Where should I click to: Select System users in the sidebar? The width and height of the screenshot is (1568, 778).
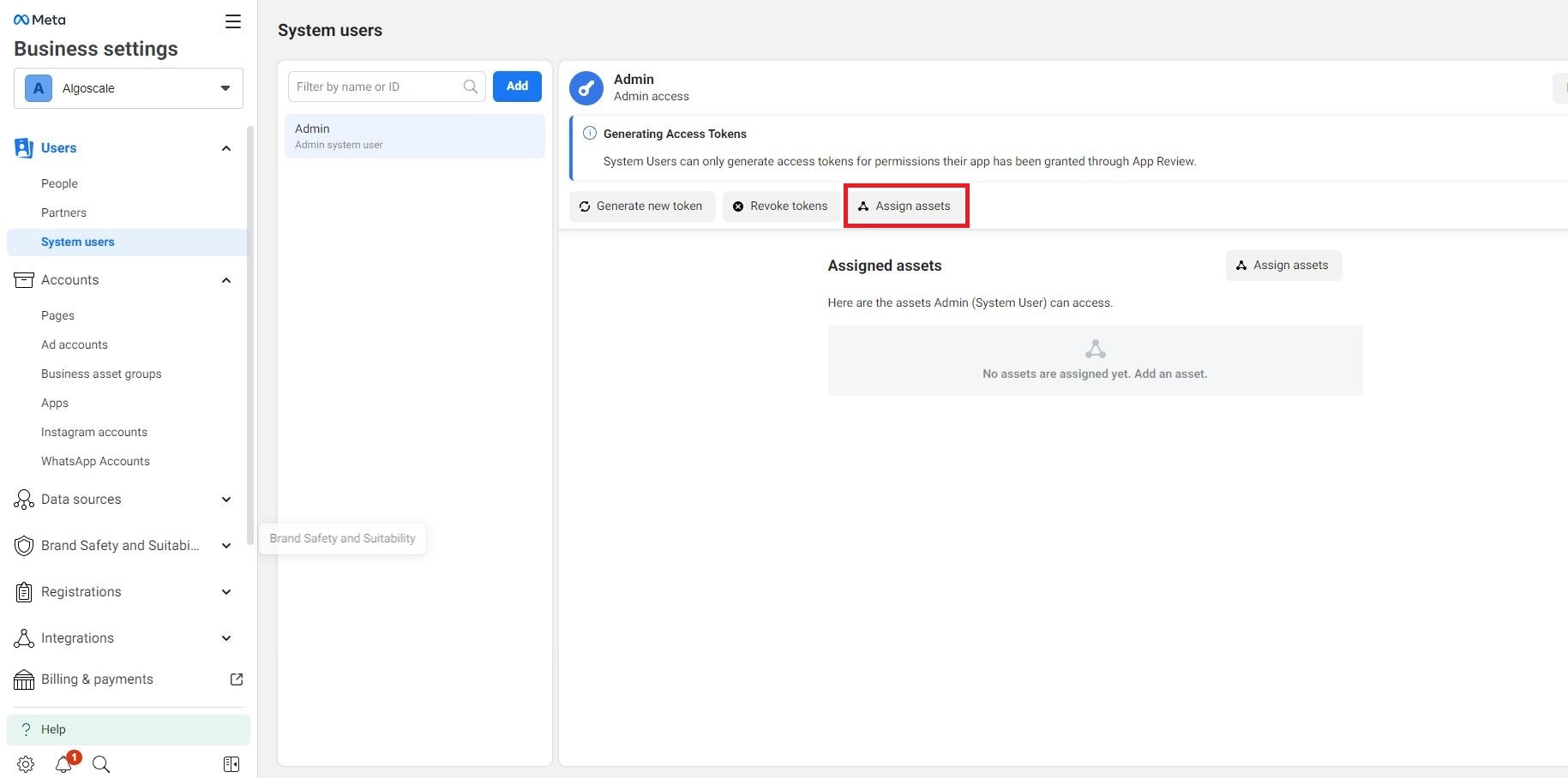coord(127,242)
